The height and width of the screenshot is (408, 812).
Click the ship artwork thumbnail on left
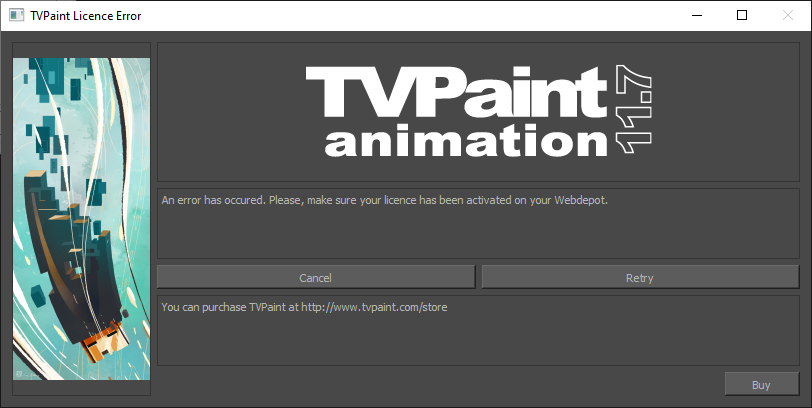click(x=81, y=218)
